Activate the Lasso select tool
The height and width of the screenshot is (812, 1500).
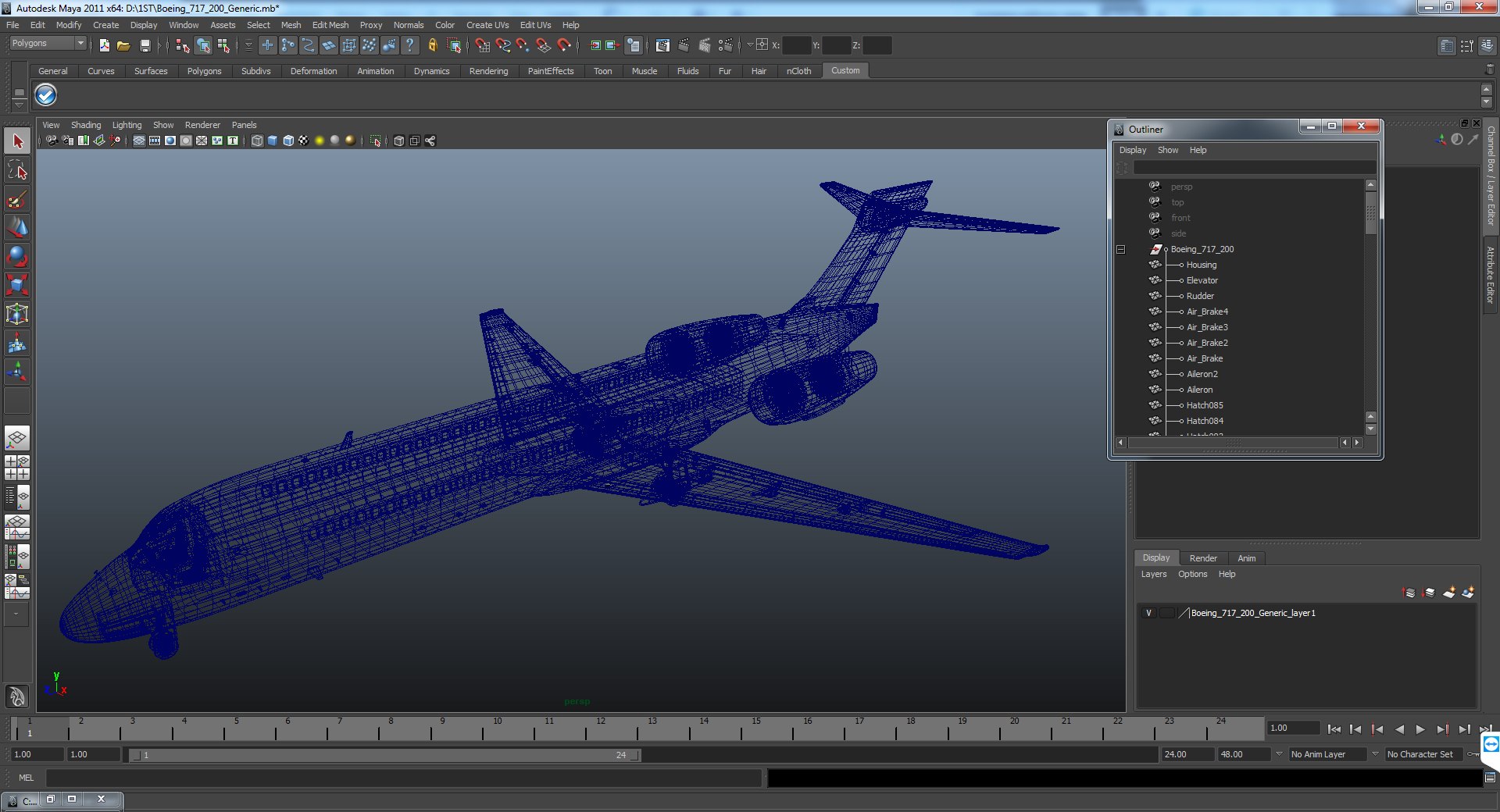pos(17,170)
